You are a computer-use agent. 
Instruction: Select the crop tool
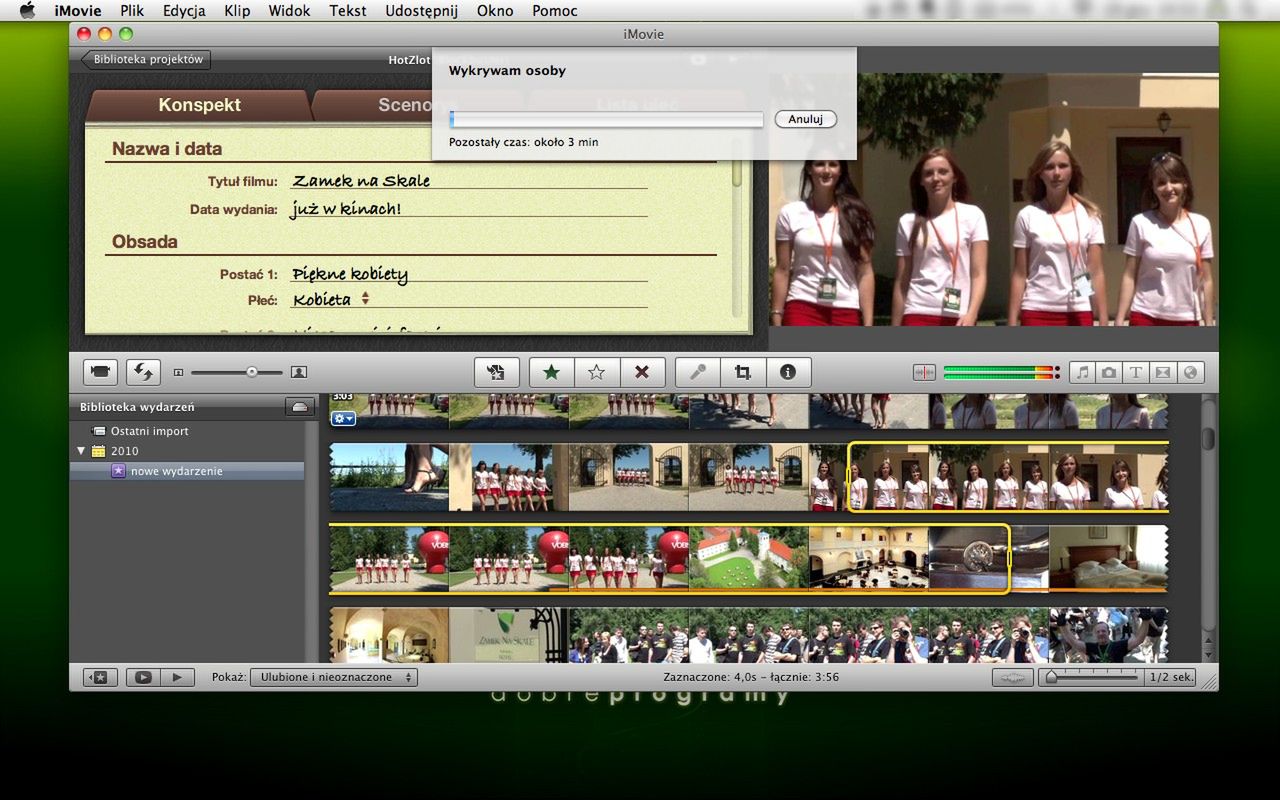pyautogui.click(x=742, y=372)
